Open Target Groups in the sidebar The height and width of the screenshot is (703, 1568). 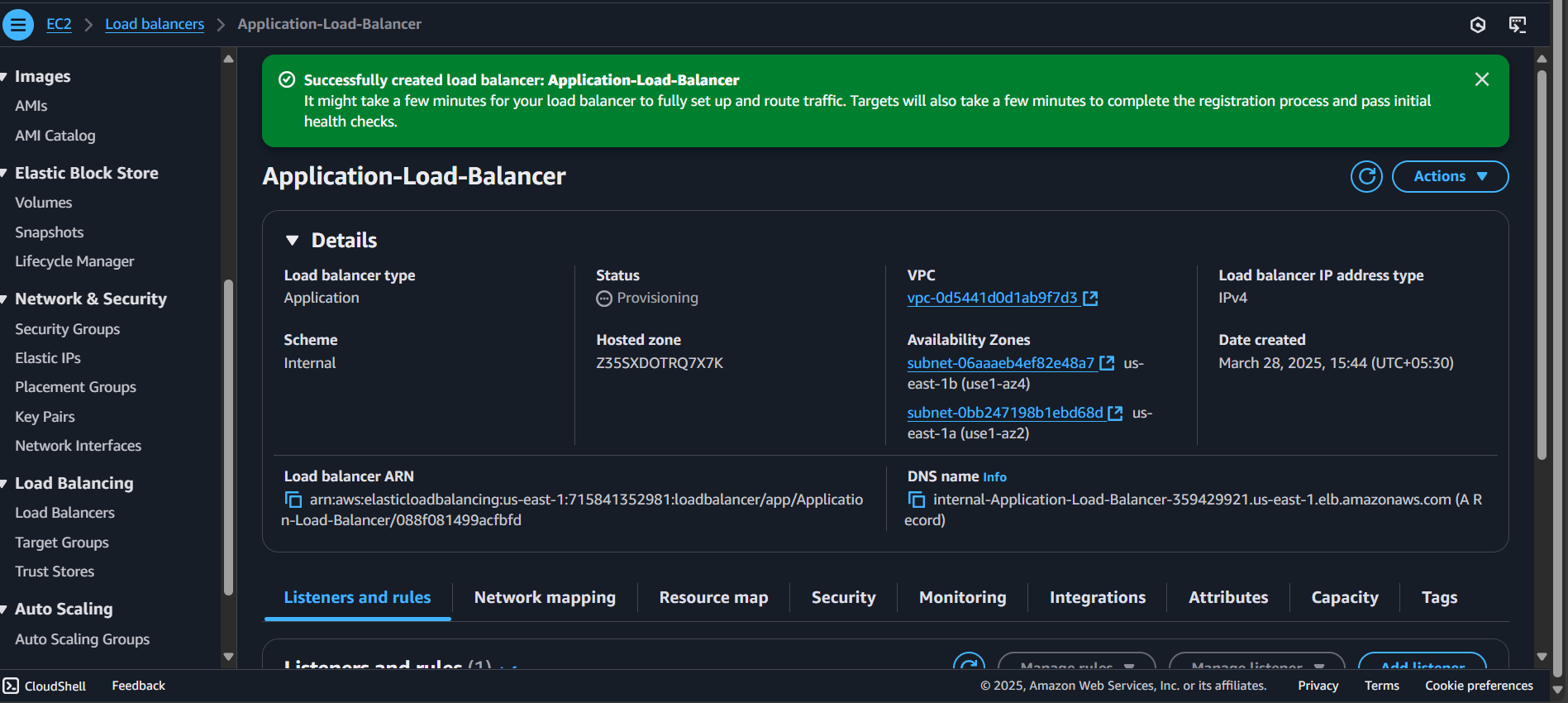point(62,543)
